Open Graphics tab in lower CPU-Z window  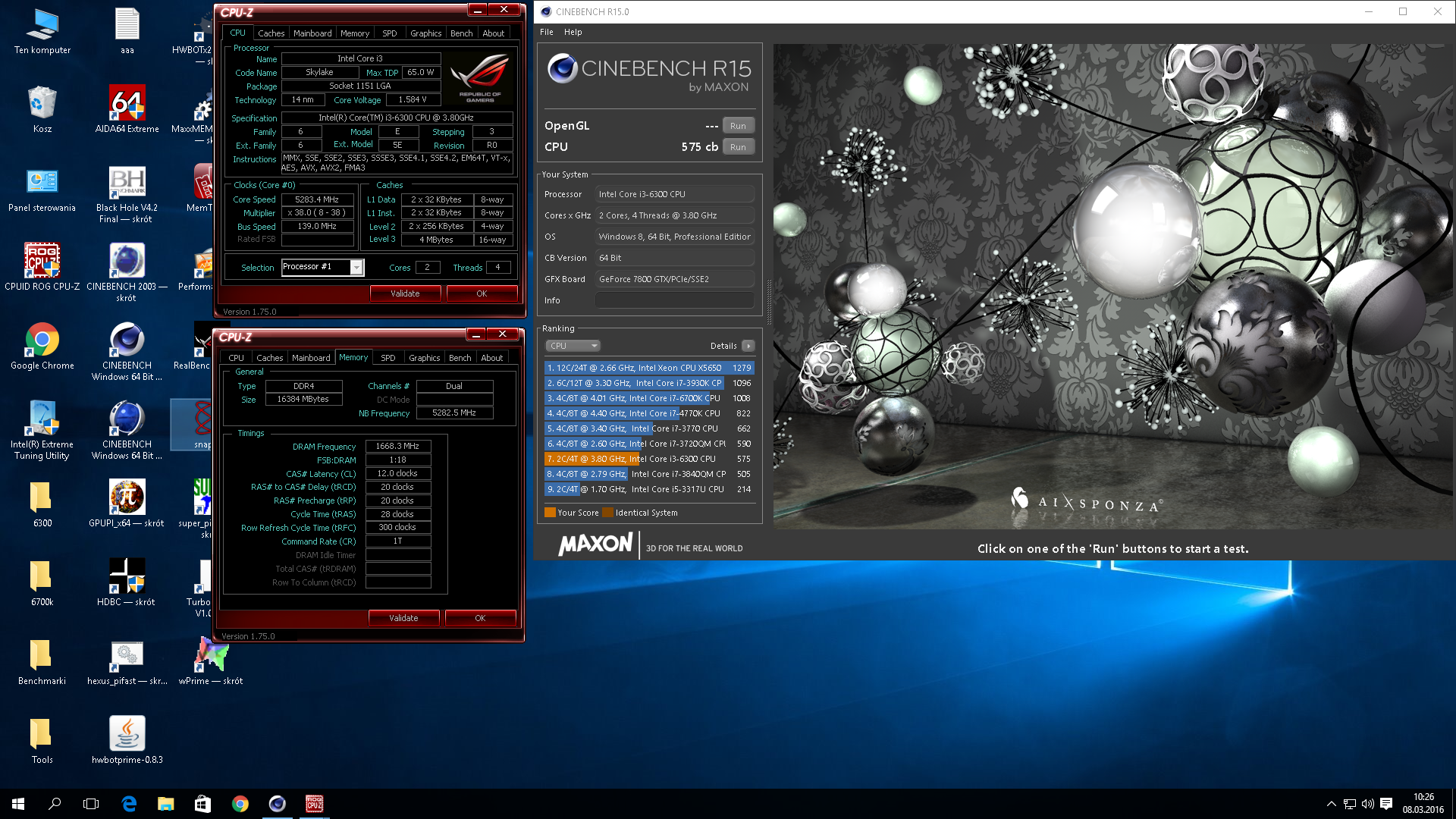(424, 358)
